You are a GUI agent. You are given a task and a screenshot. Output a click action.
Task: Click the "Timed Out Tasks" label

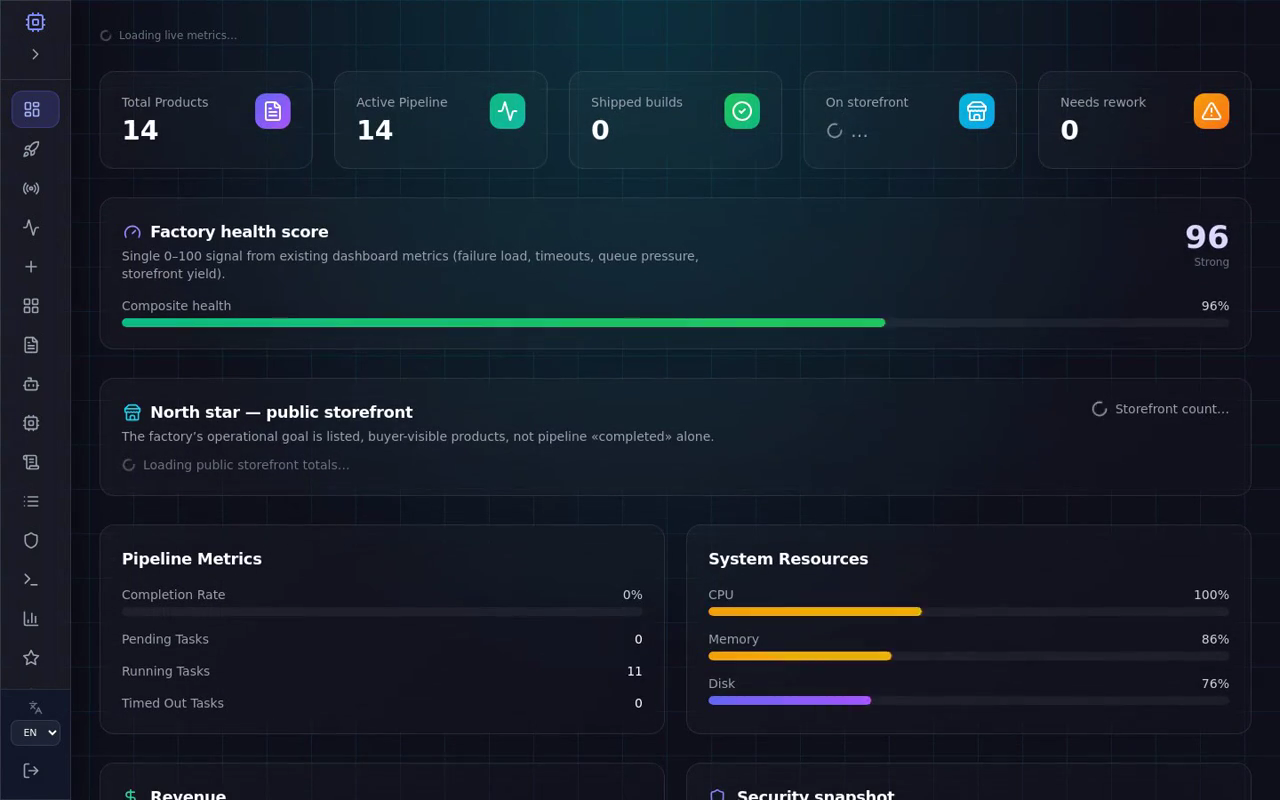click(x=173, y=703)
